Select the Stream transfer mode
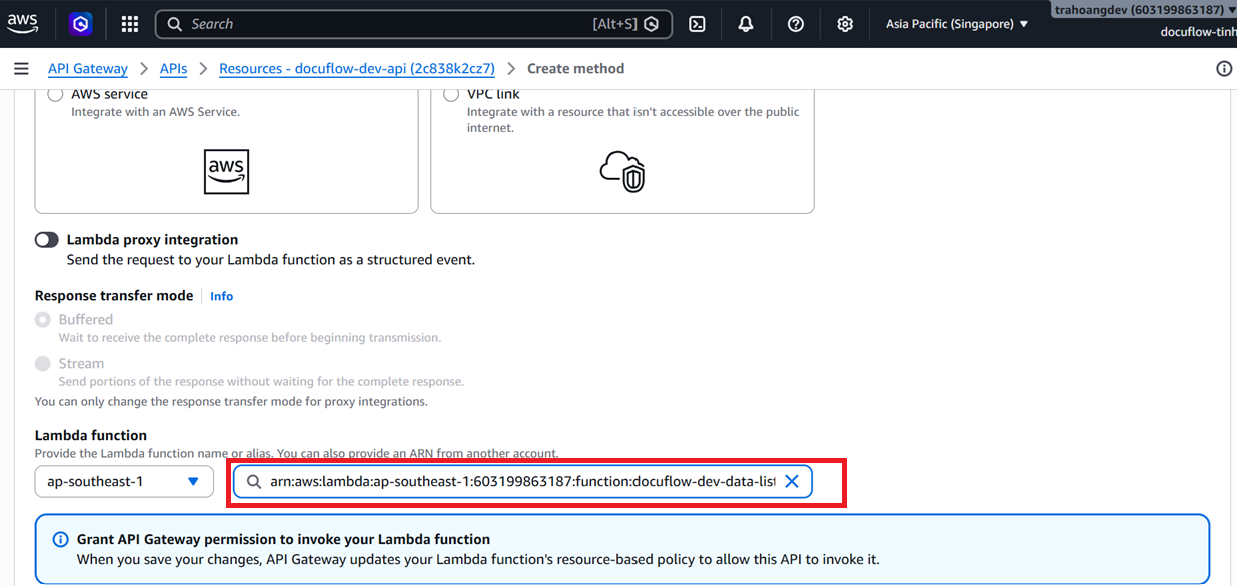Viewport: 1237px width, 586px height. tap(43, 364)
